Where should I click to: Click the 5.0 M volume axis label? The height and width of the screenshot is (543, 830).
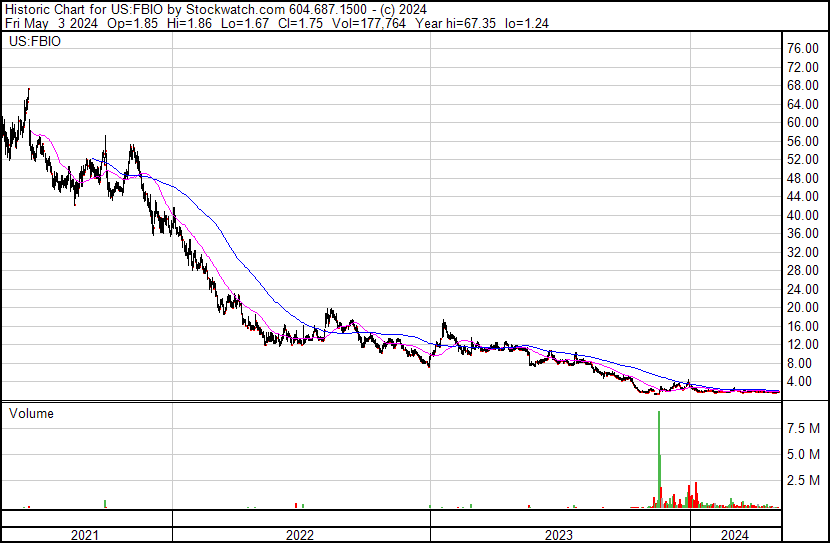[x=804, y=454]
